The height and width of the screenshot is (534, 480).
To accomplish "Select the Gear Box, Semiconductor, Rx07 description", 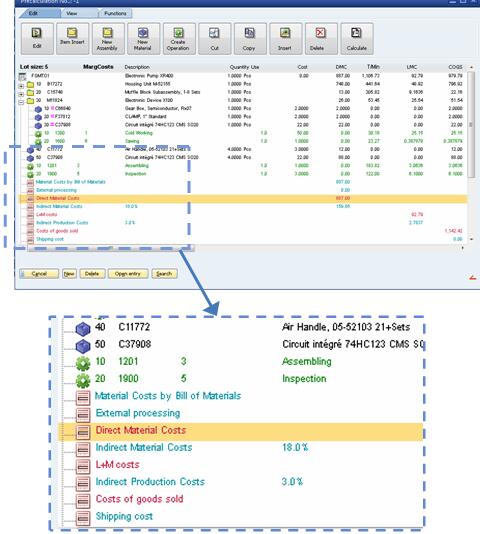I will [158, 108].
